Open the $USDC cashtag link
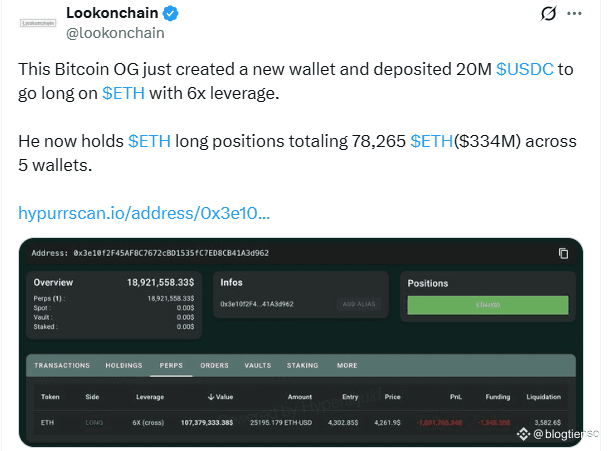Screen dimensions: 607x451 coord(525,69)
